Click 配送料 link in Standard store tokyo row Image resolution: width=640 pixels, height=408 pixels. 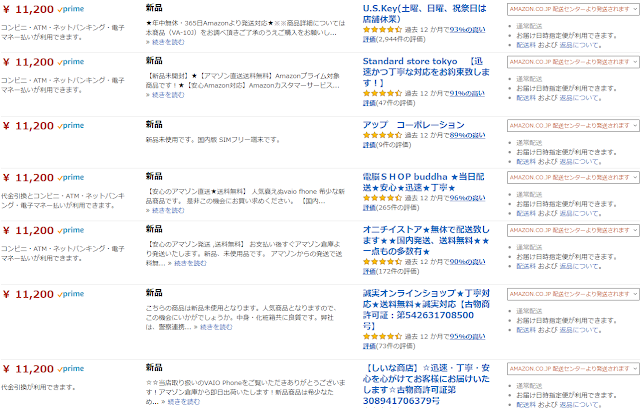click(526, 98)
